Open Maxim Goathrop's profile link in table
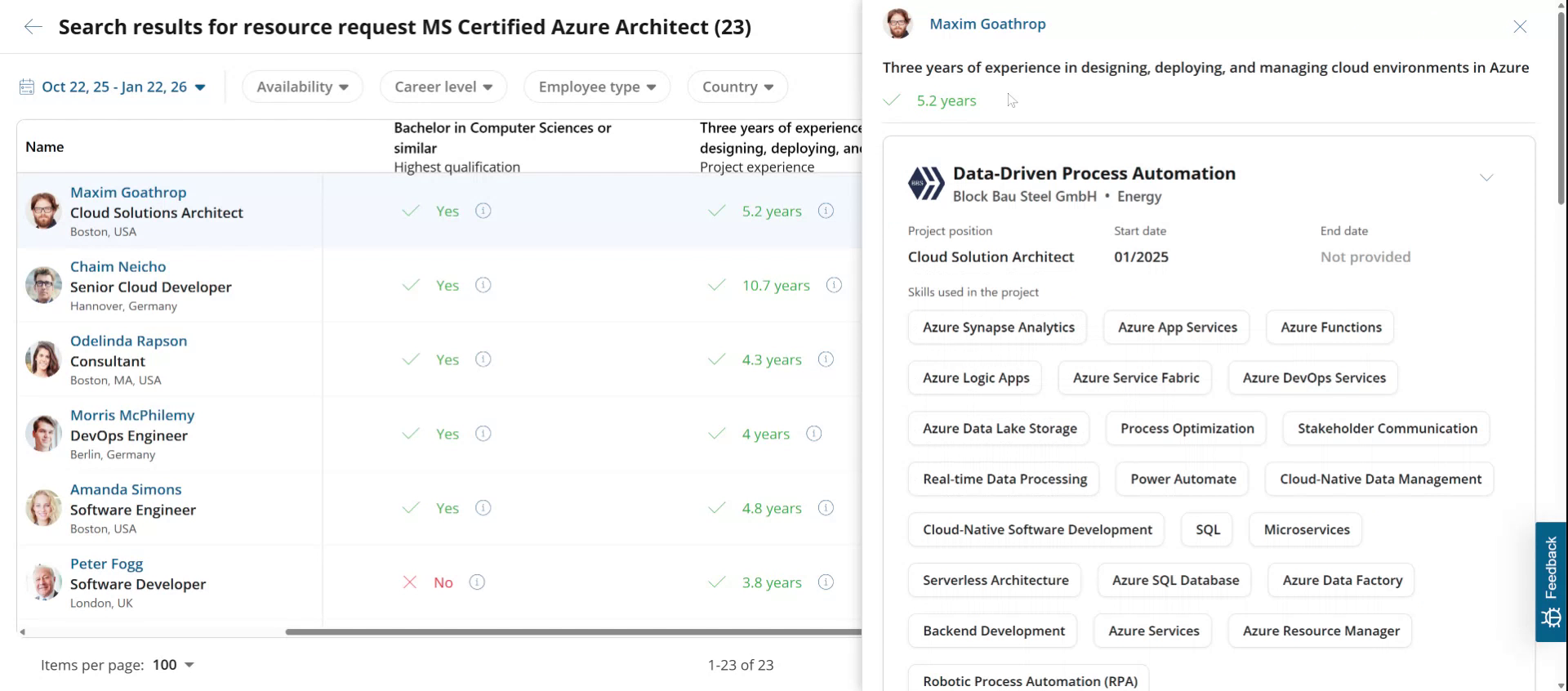Image resolution: width=1568 pixels, height=691 pixels. tap(128, 192)
